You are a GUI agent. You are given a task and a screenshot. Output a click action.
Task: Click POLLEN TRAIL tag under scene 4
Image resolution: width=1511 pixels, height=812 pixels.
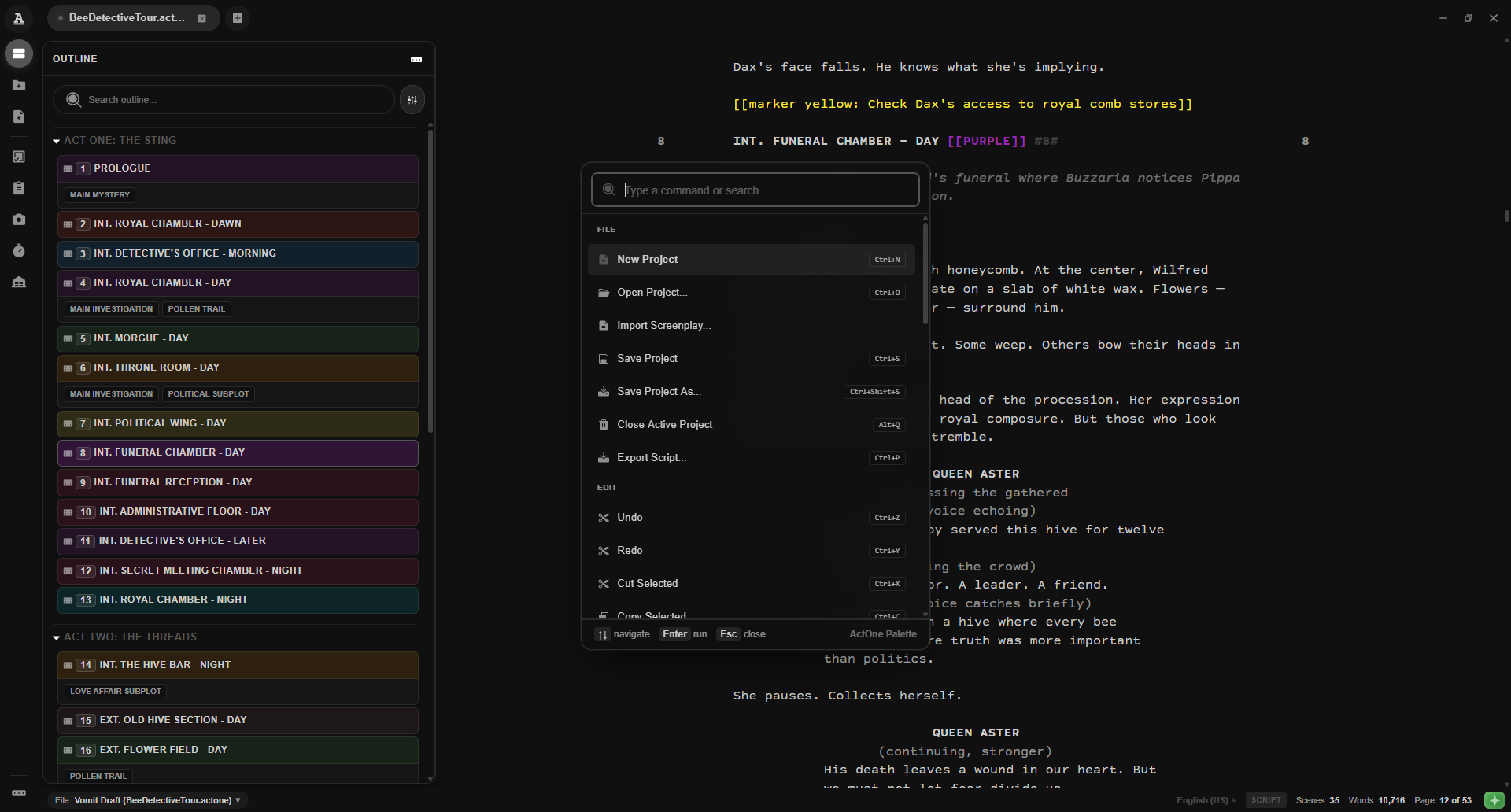(x=197, y=309)
